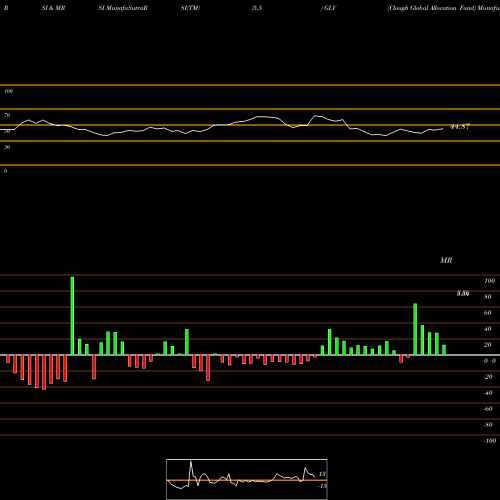
Task: Click the RSI value 44.87 label
Action: 460,127
